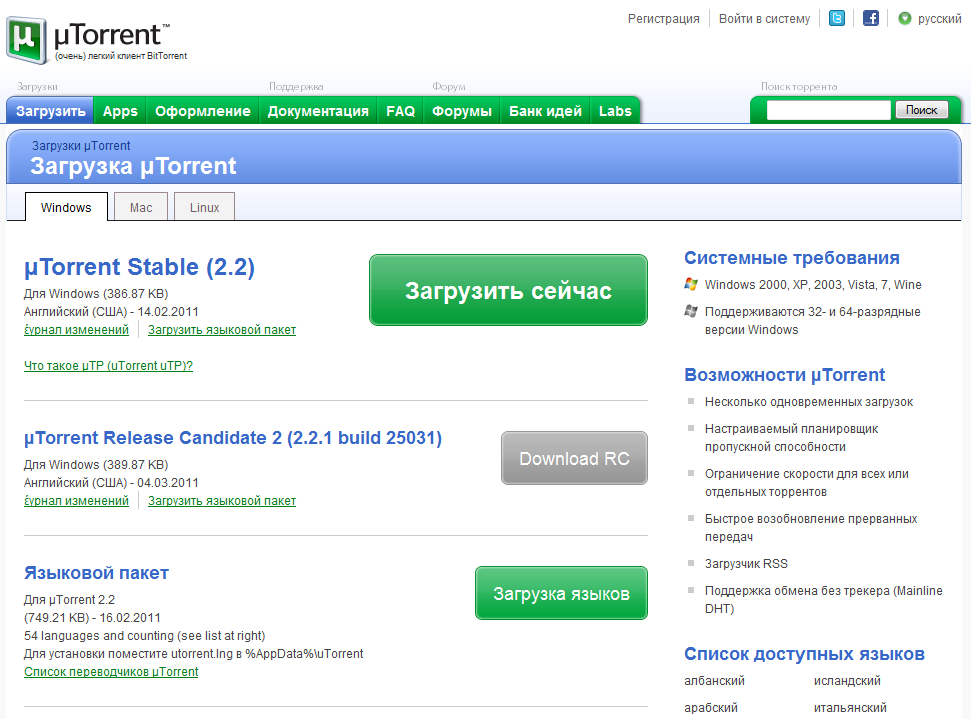Open the Facebook icon link
This screenshot has height=719, width=971.
(x=871, y=19)
